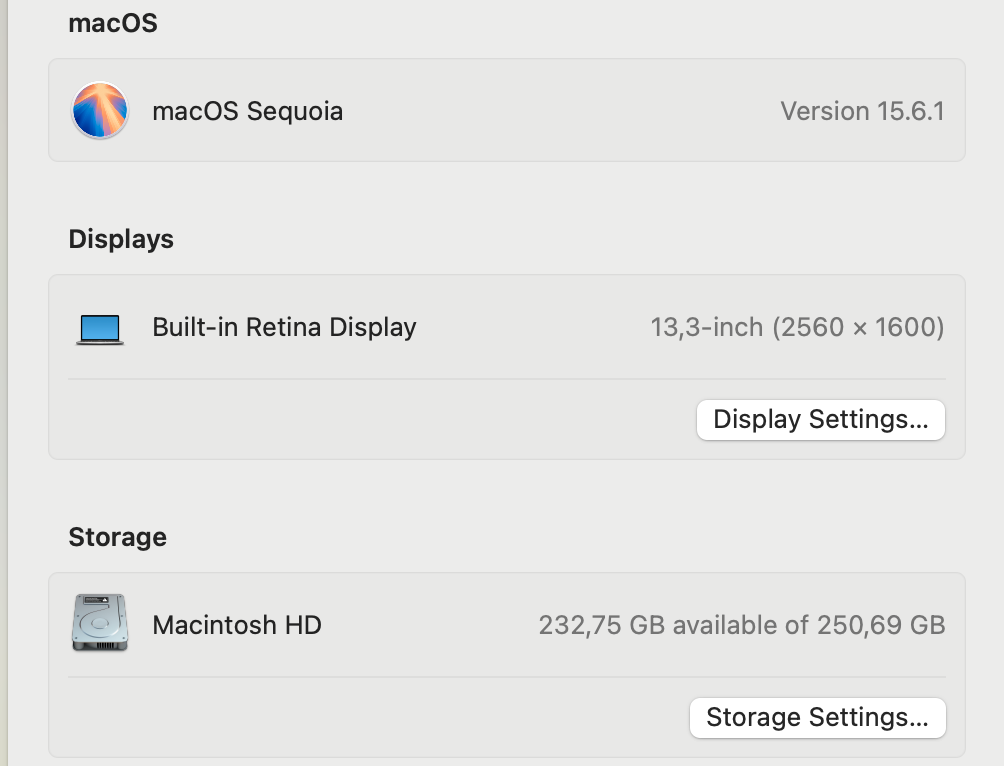The image size is (1004, 766).
Task: Click the Storage section heading
Action: click(117, 537)
